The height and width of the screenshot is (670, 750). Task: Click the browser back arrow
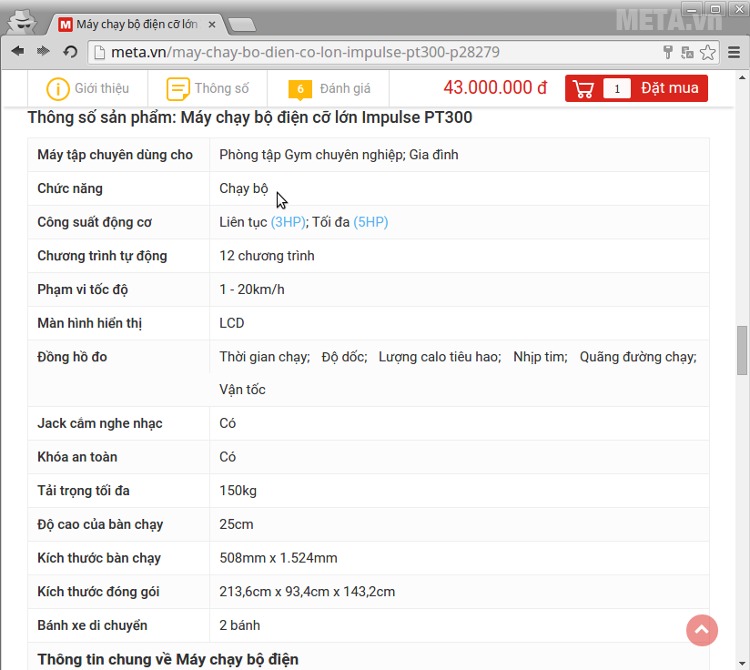pos(18,51)
